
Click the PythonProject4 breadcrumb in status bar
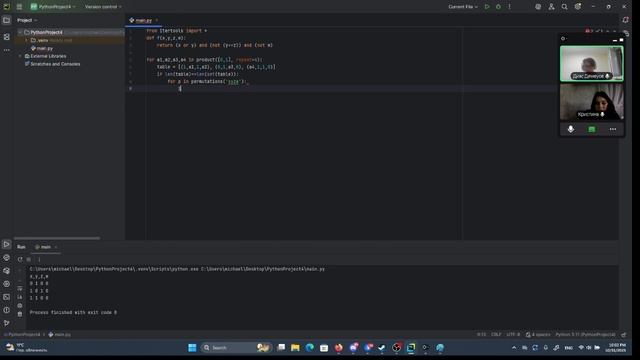click(23, 334)
